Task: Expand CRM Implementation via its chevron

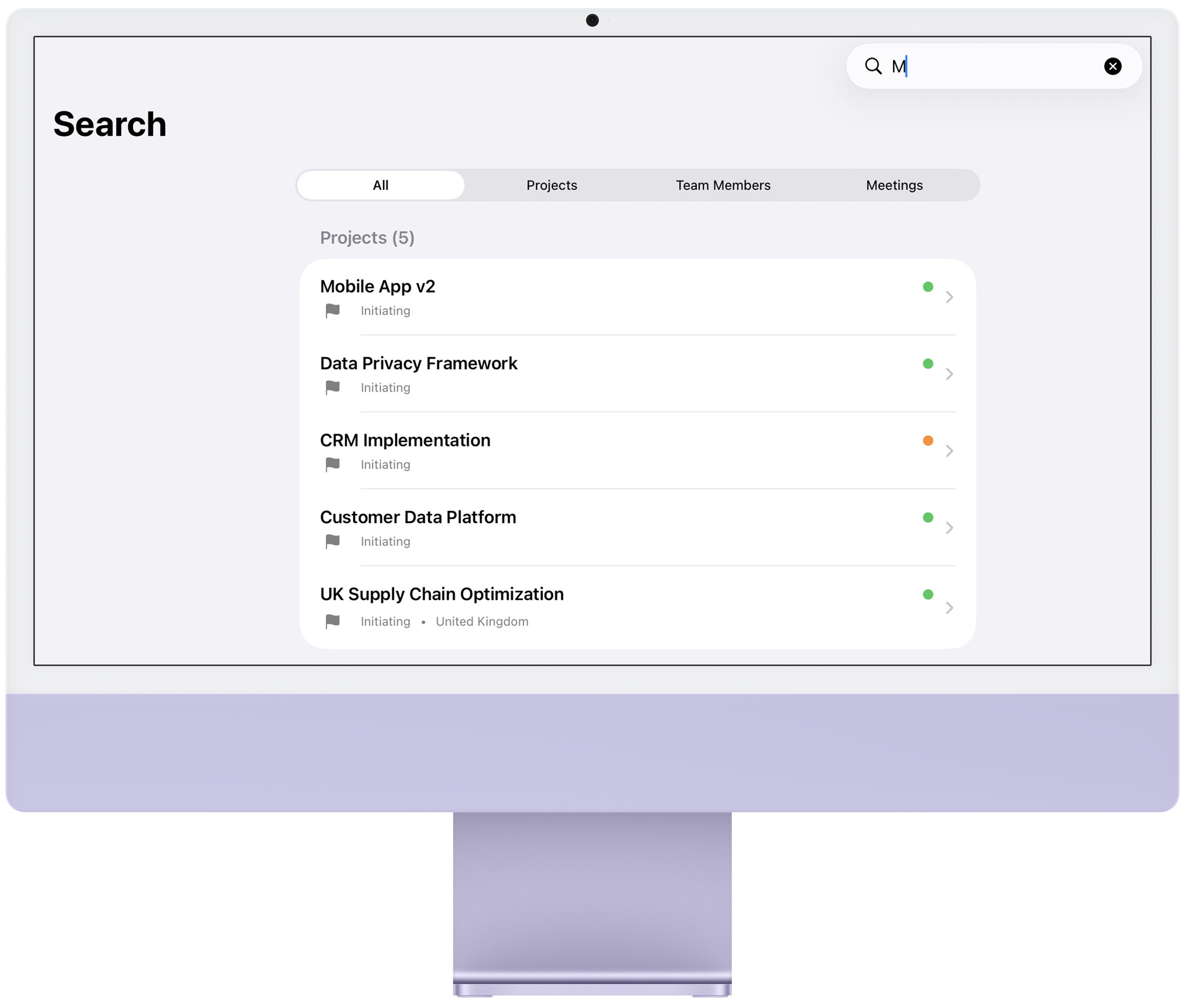Action: (949, 451)
